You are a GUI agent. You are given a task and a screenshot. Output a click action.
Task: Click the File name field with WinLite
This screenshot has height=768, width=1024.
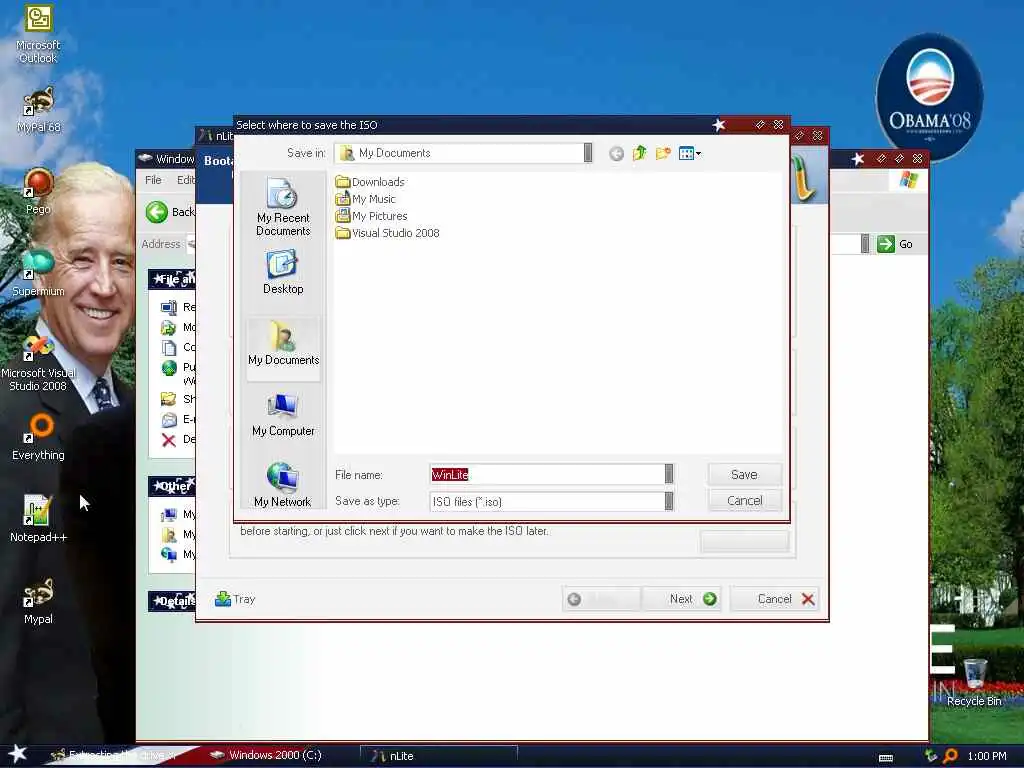tap(547, 474)
